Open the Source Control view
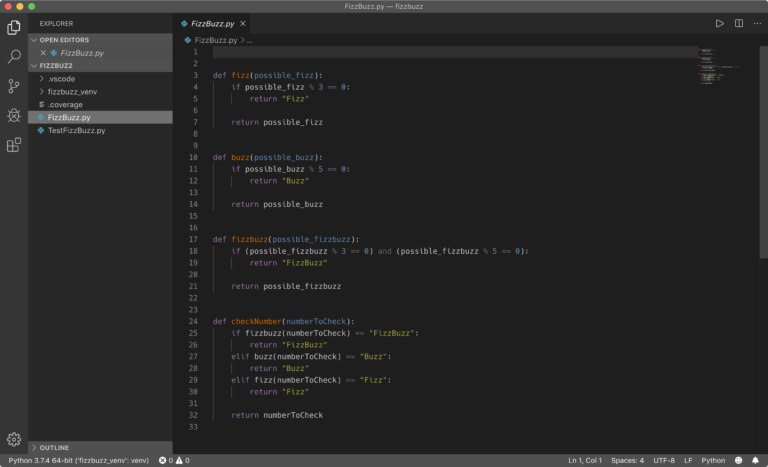Screen dimensions: 768x467 pos(14,86)
